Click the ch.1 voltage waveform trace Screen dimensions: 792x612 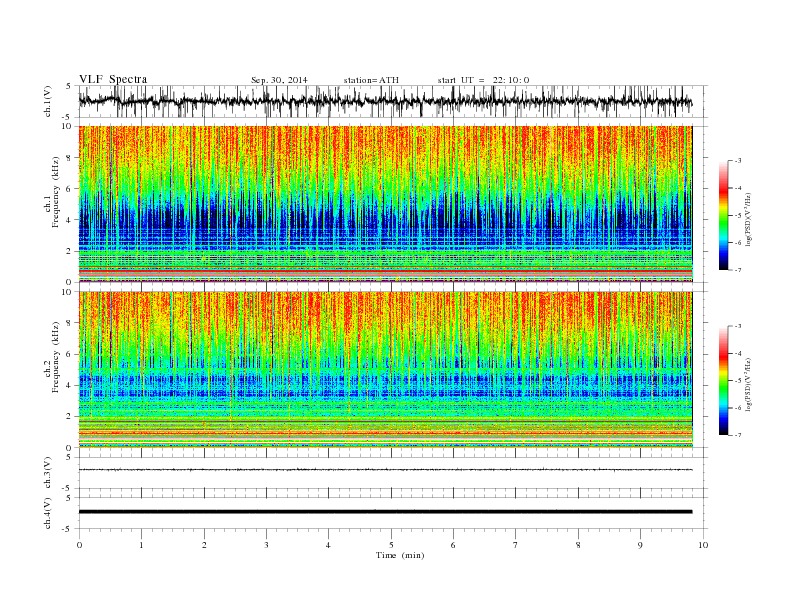pyautogui.click(x=386, y=101)
